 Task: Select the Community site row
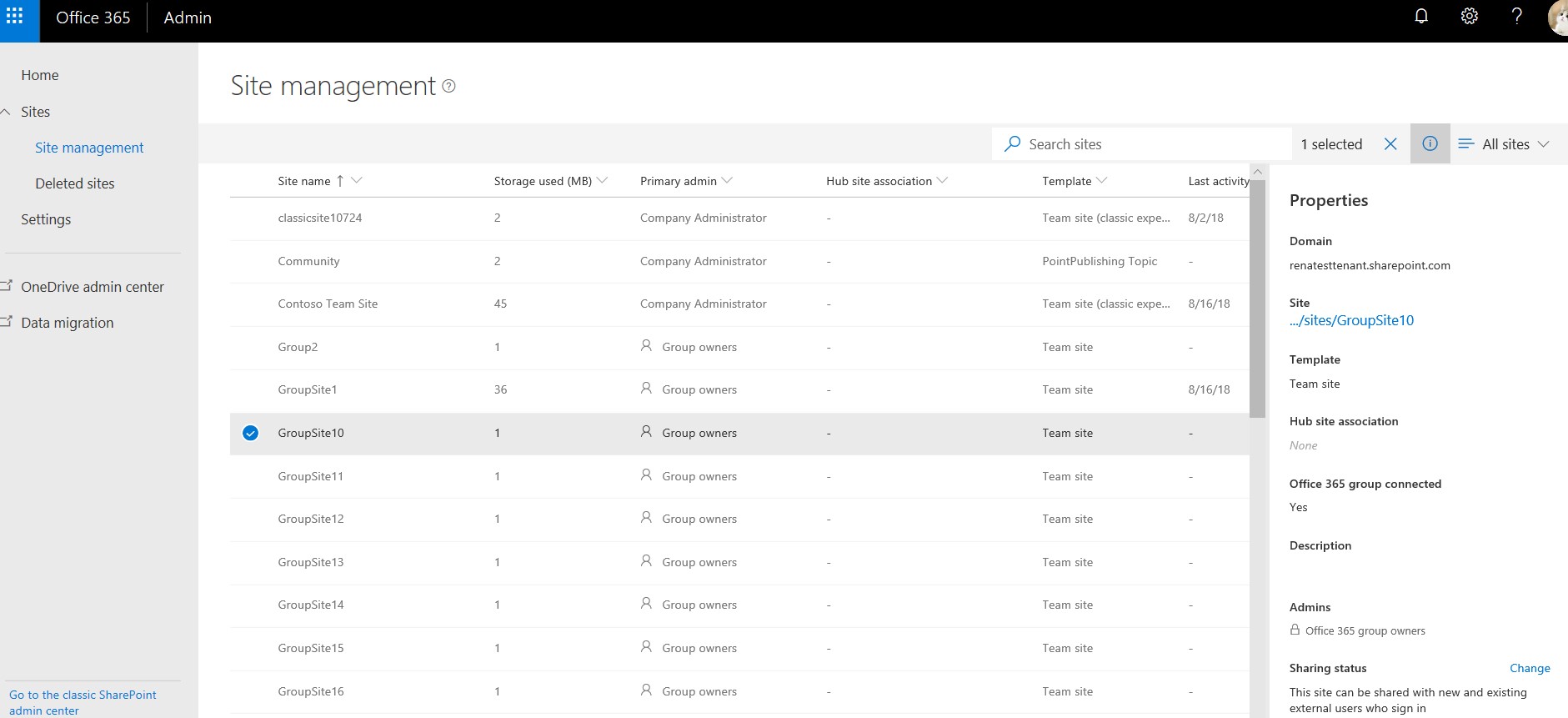pyautogui.click(x=739, y=262)
